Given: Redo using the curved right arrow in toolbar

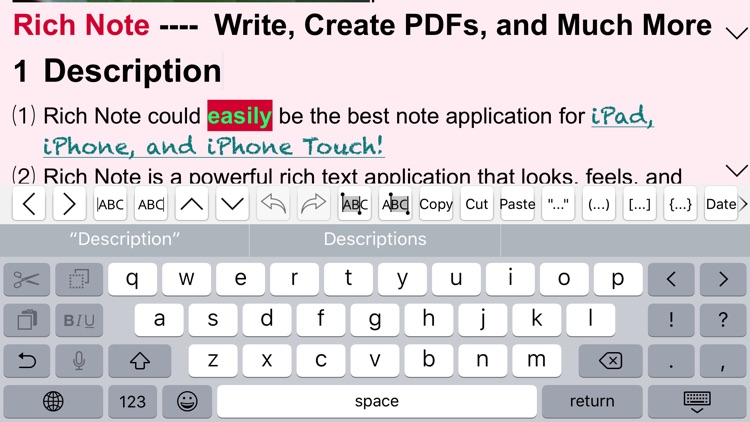Looking at the screenshot, I should 313,204.
